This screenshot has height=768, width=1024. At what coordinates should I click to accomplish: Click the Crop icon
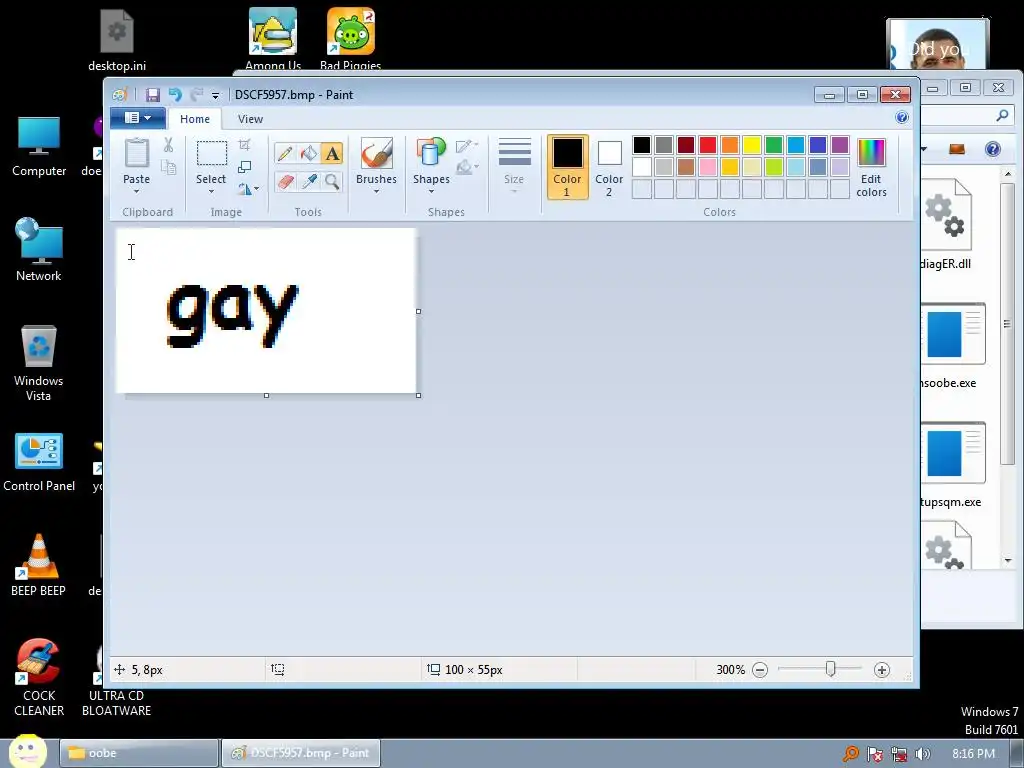pyautogui.click(x=244, y=145)
